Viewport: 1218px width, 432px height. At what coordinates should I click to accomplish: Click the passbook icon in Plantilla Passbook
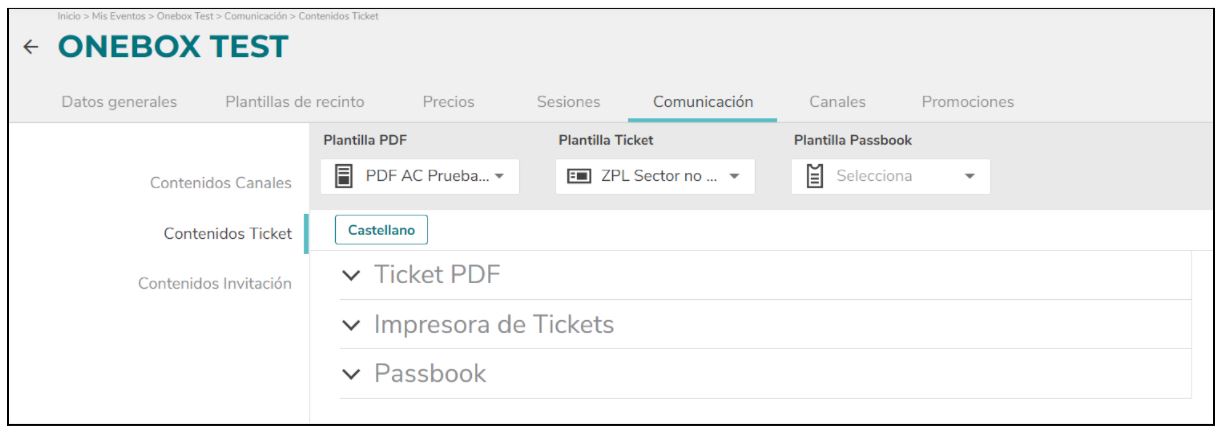(x=814, y=177)
